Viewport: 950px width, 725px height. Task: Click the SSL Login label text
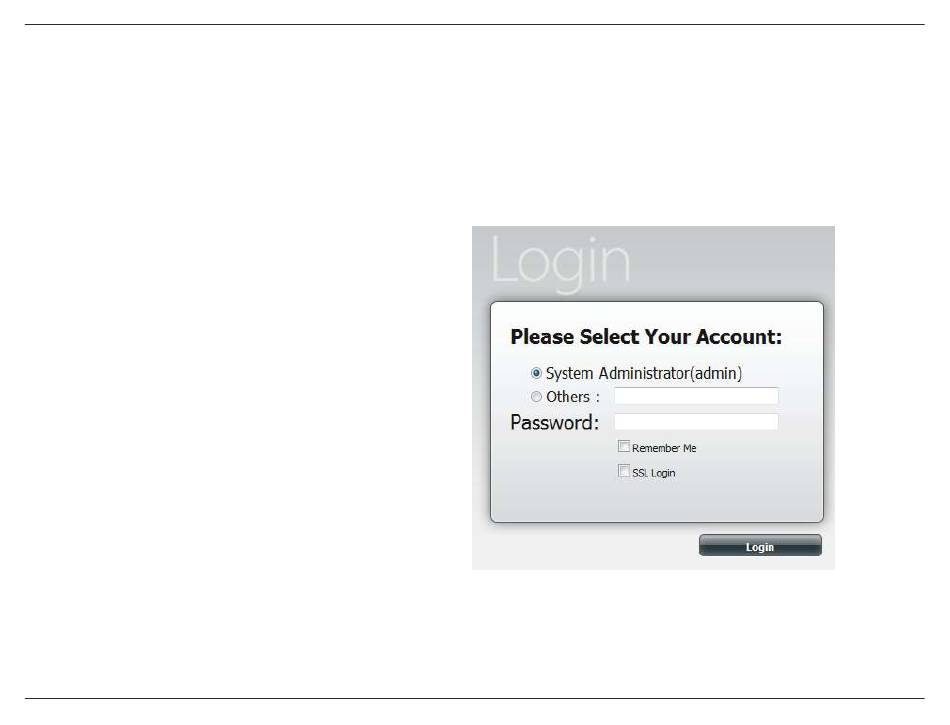click(653, 473)
